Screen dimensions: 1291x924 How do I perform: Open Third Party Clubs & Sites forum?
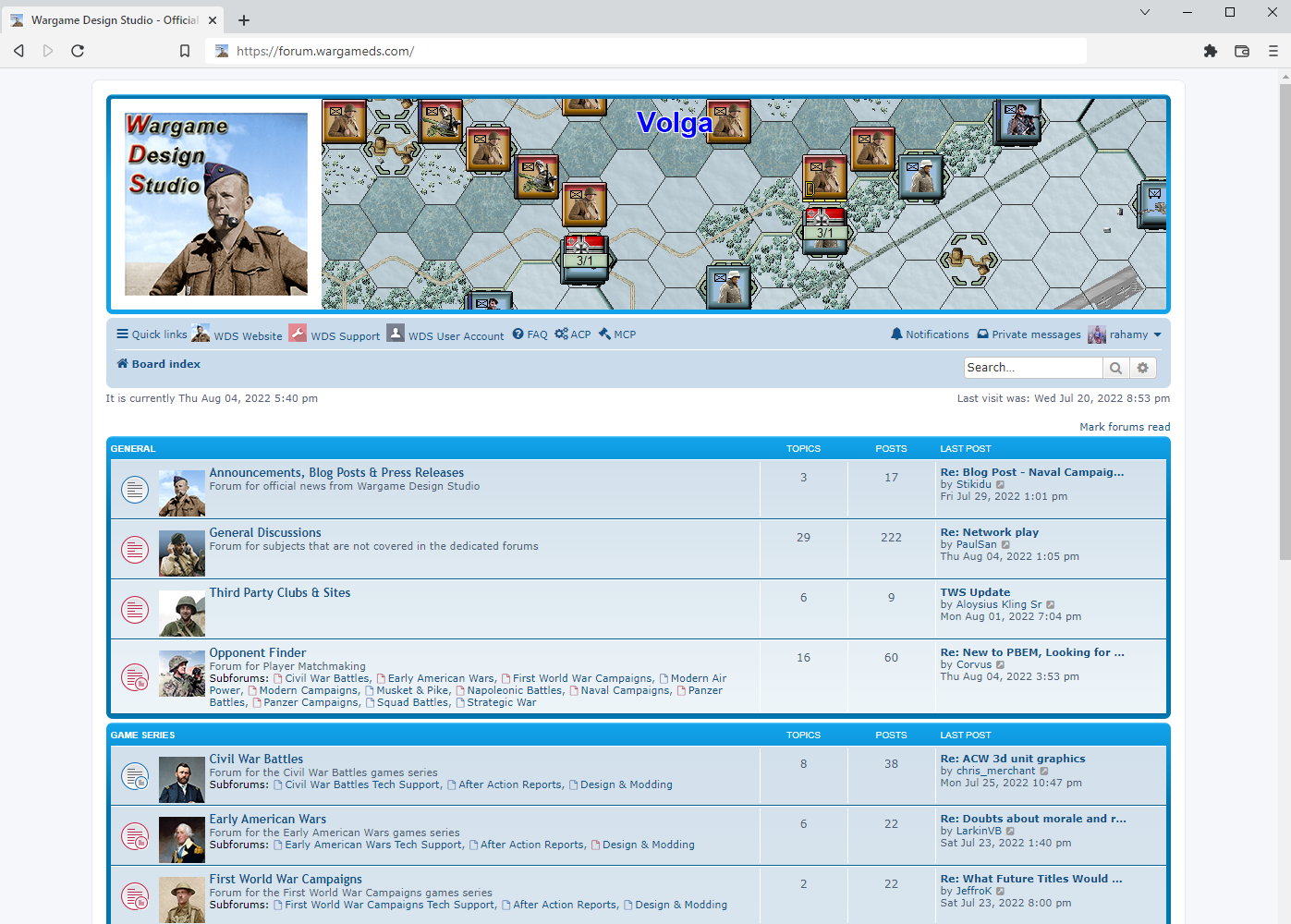(x=280, y=592)
